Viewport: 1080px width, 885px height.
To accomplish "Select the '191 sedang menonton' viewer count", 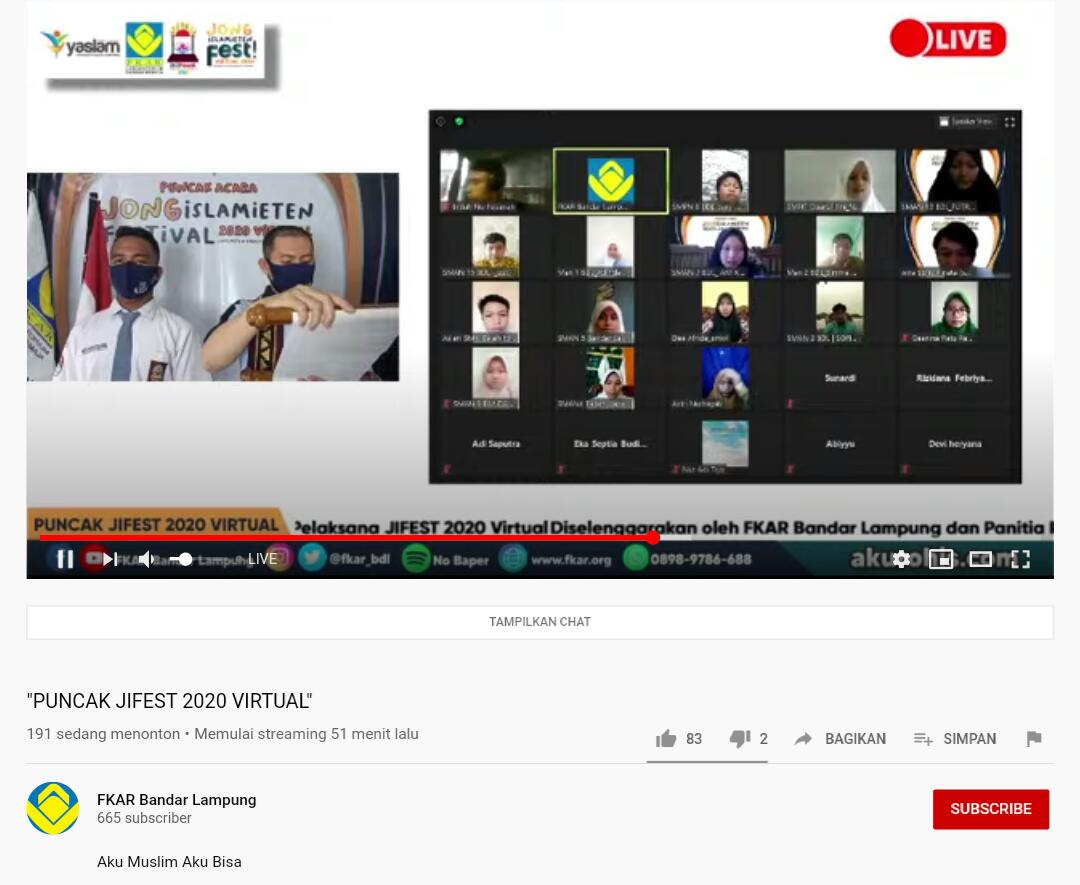I will tap(103, 734).
